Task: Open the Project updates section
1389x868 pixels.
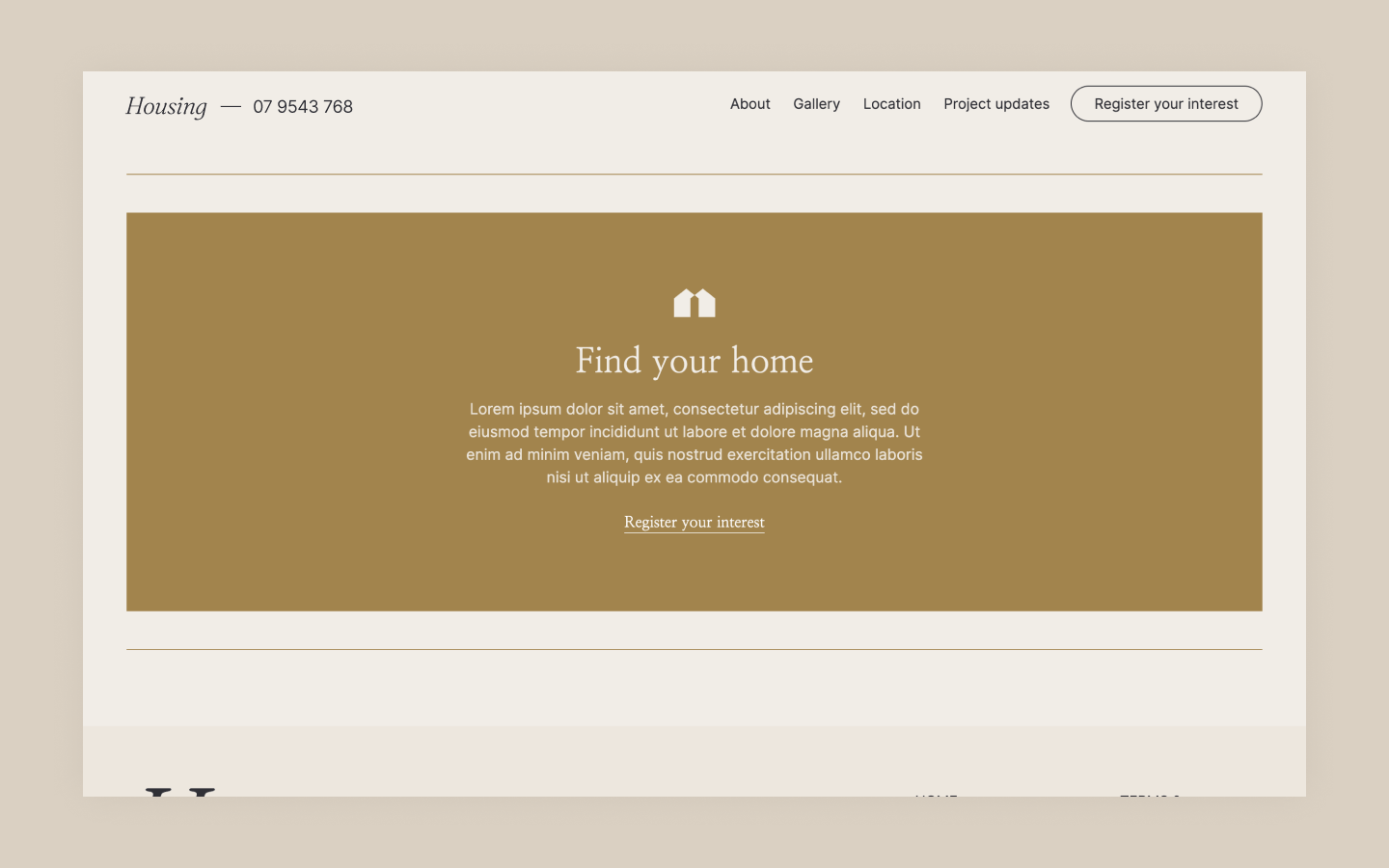Action: (996, 103)
